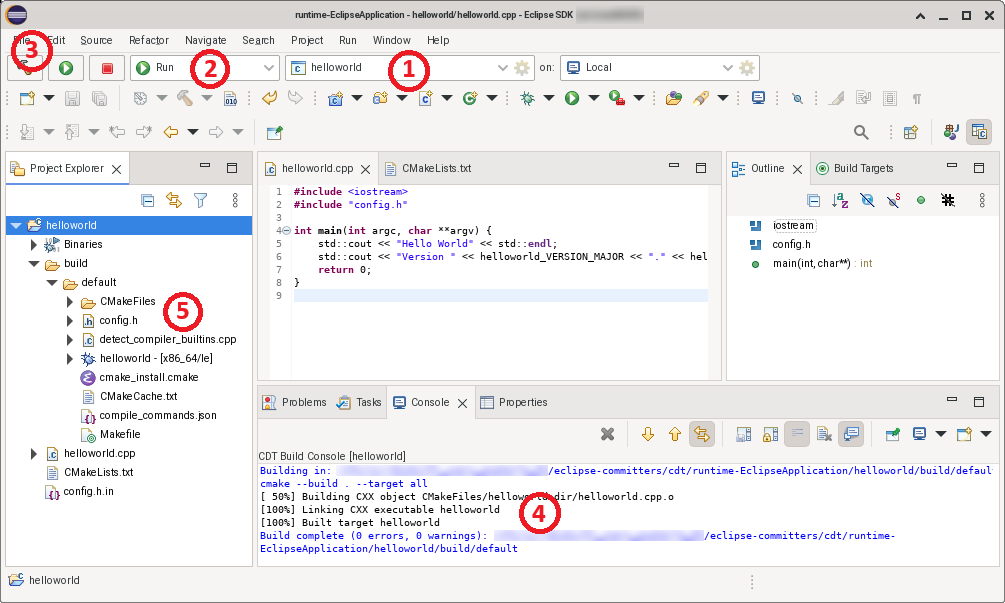Click Clear Console icon
Screen dimensions: 1005x603
824,434
